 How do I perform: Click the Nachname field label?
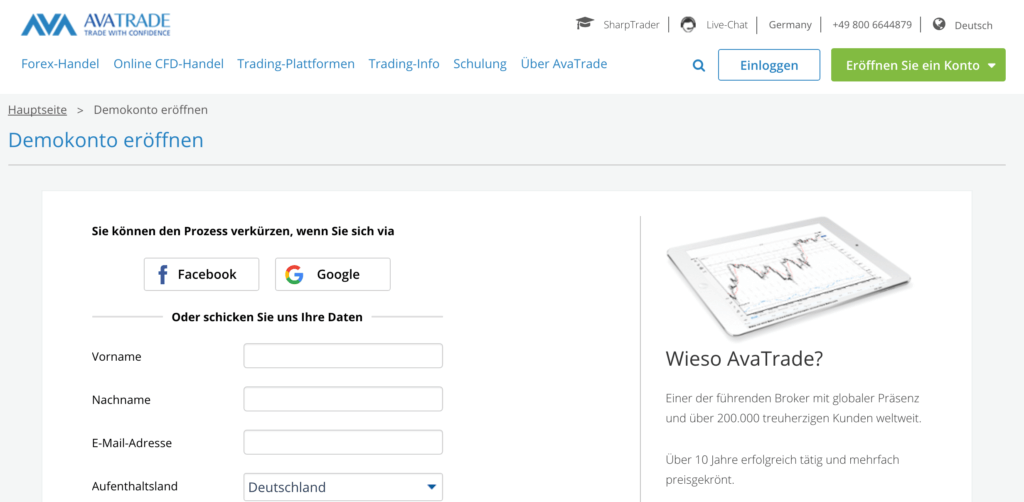pos(121,400)
